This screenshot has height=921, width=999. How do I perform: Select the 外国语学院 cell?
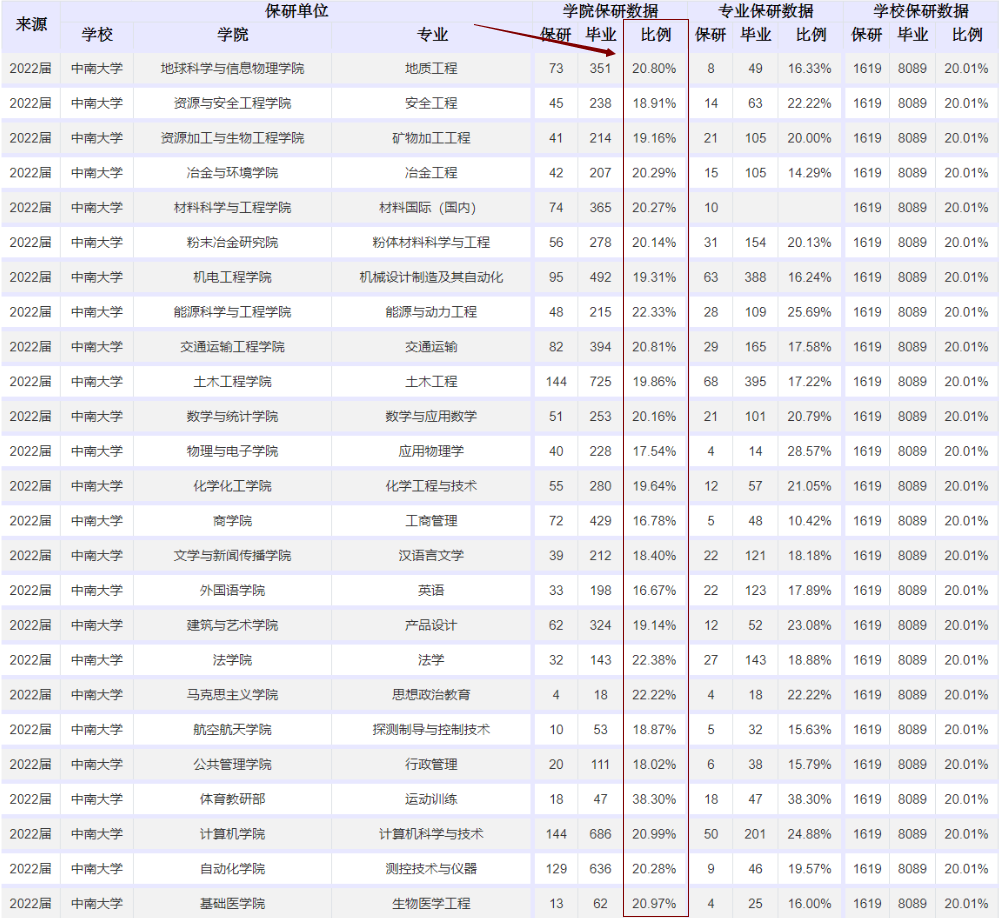pyautogui.click(x=233, y=590)
